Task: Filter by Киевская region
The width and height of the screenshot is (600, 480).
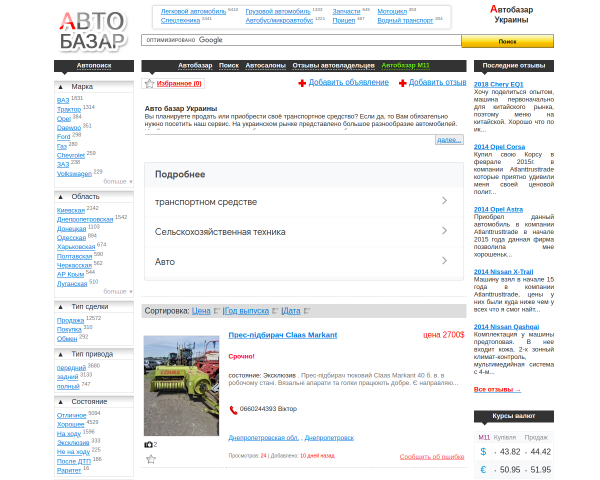Action: (71, 210)
